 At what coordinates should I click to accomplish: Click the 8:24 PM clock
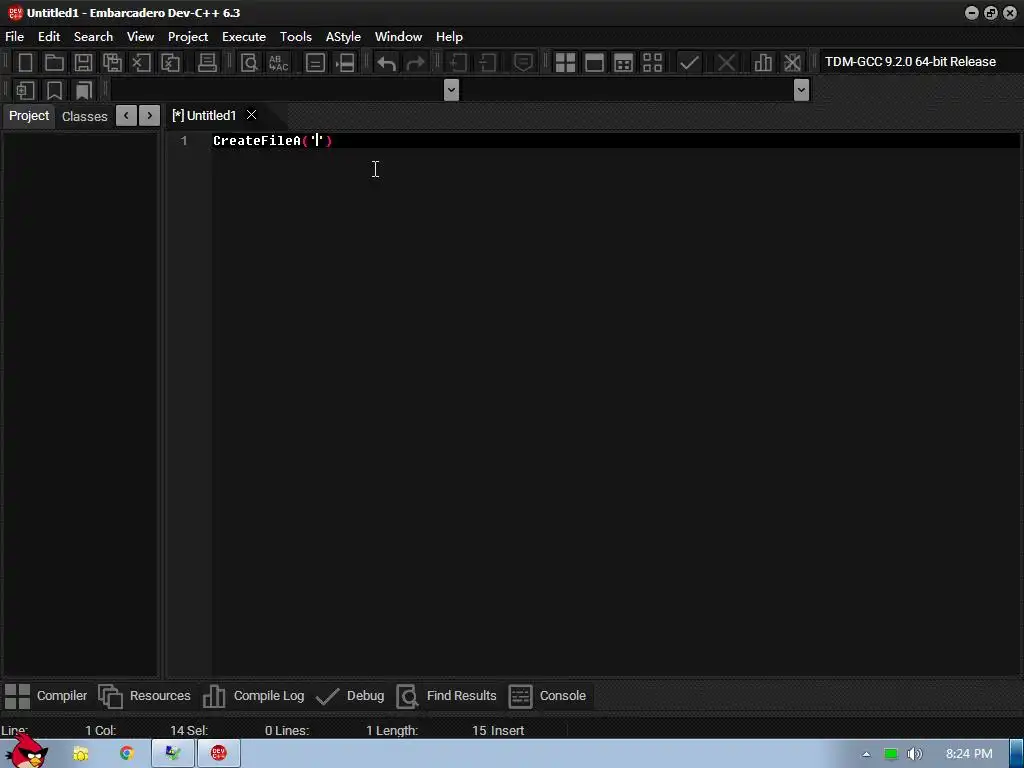[x=969, y=754]
